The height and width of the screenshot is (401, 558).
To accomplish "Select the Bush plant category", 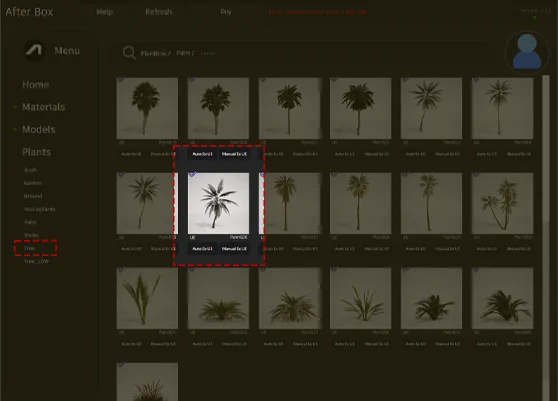I will coord(30,170).
